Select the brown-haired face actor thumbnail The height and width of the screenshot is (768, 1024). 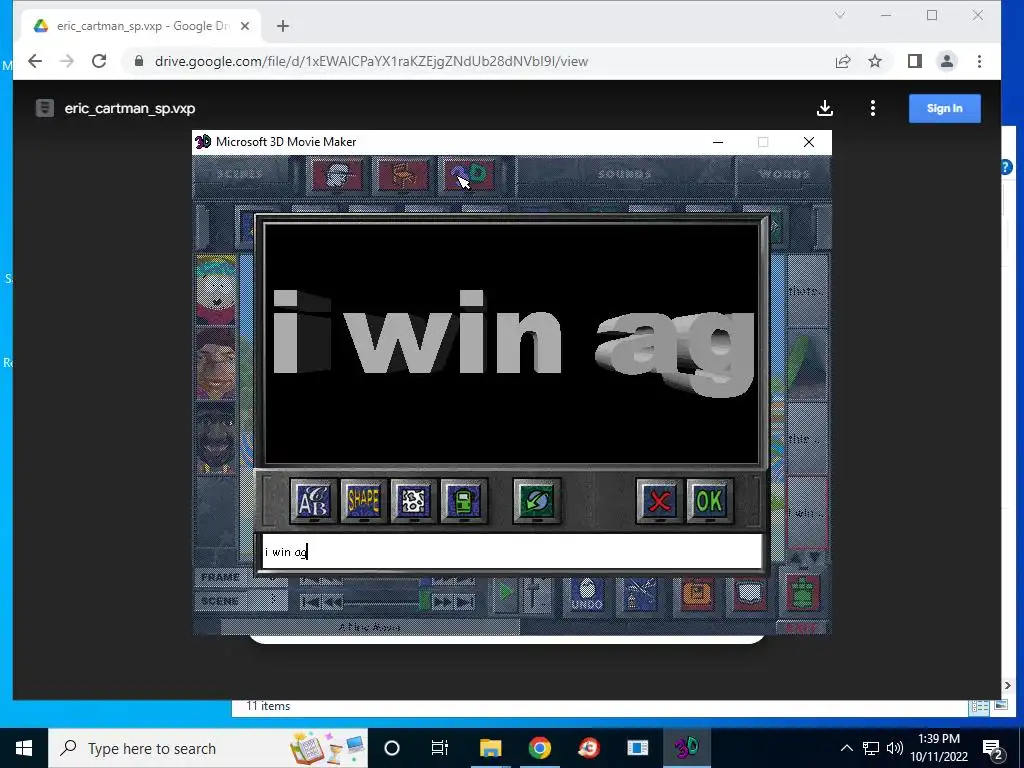[x=216, y=364]
